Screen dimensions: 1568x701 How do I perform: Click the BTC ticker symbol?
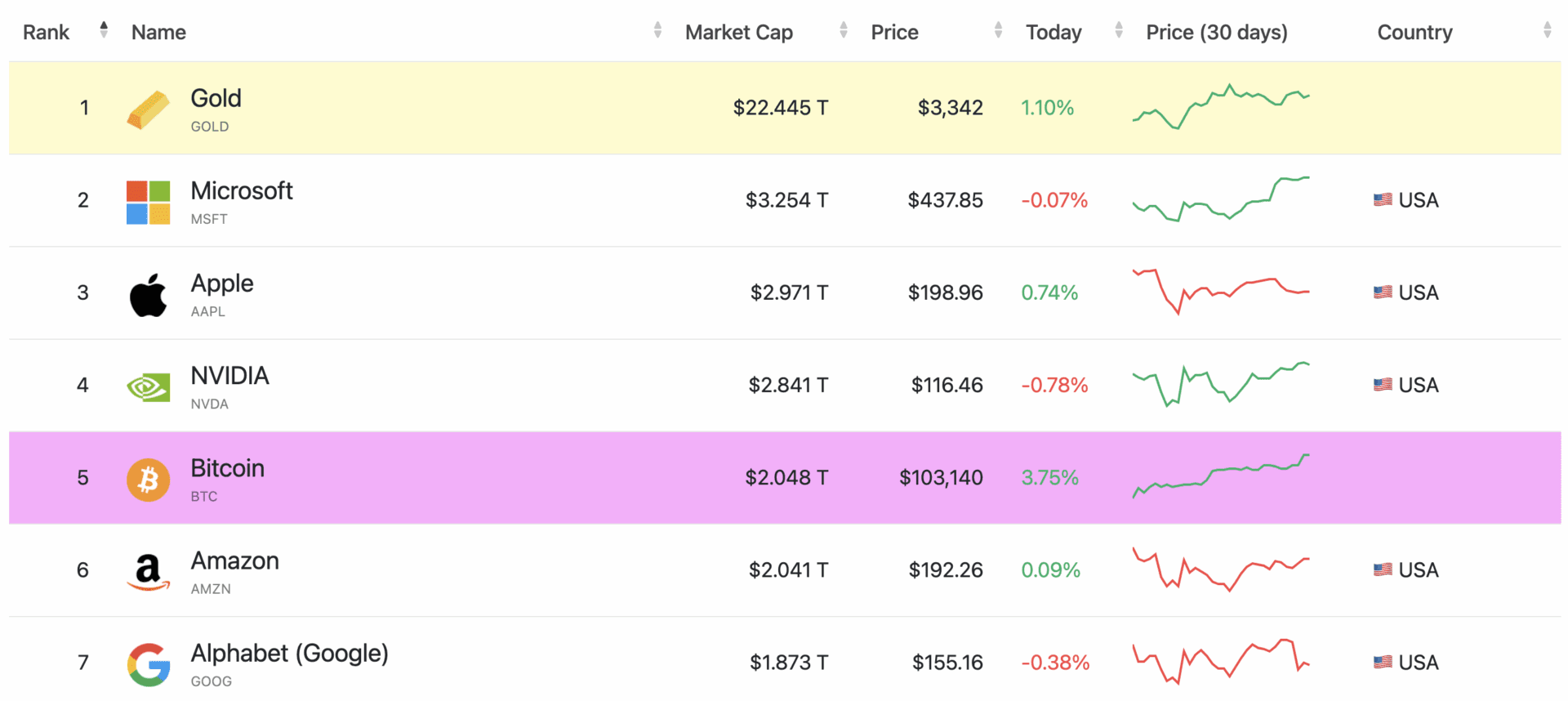pos(204,496)
